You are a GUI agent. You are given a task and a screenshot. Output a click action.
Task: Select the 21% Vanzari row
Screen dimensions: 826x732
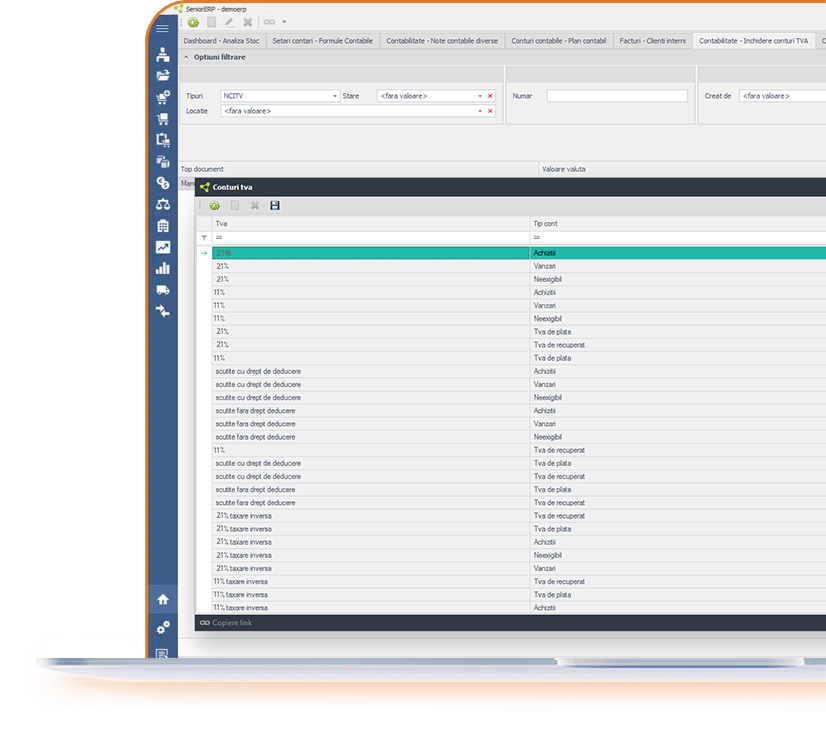[x=370, y=267]
